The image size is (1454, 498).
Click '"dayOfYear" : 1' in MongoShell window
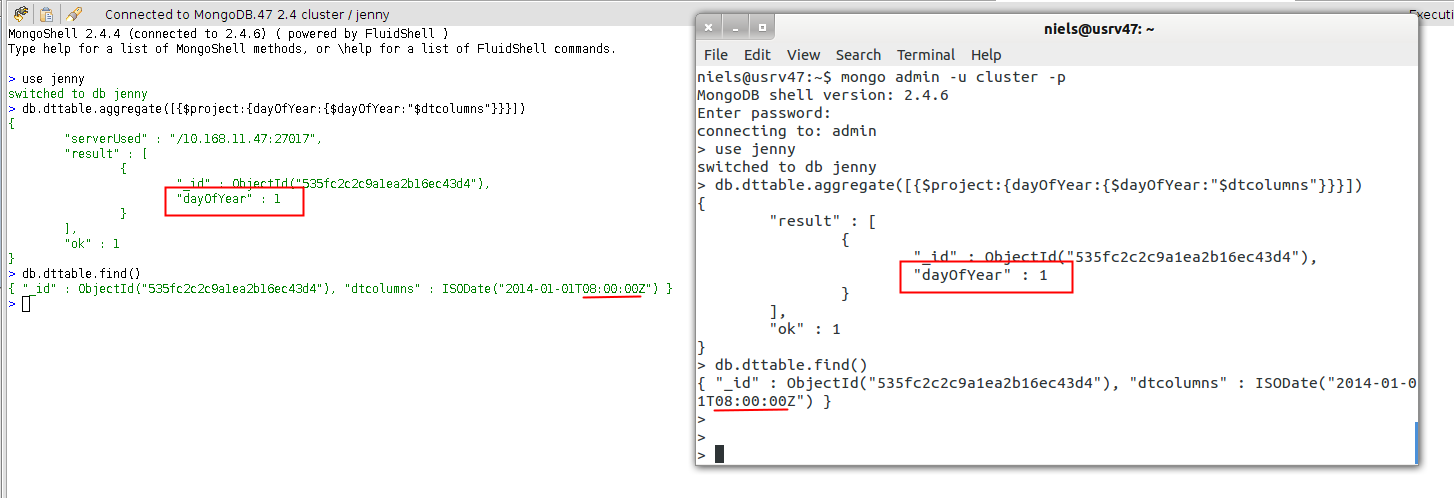pos(229,198)
